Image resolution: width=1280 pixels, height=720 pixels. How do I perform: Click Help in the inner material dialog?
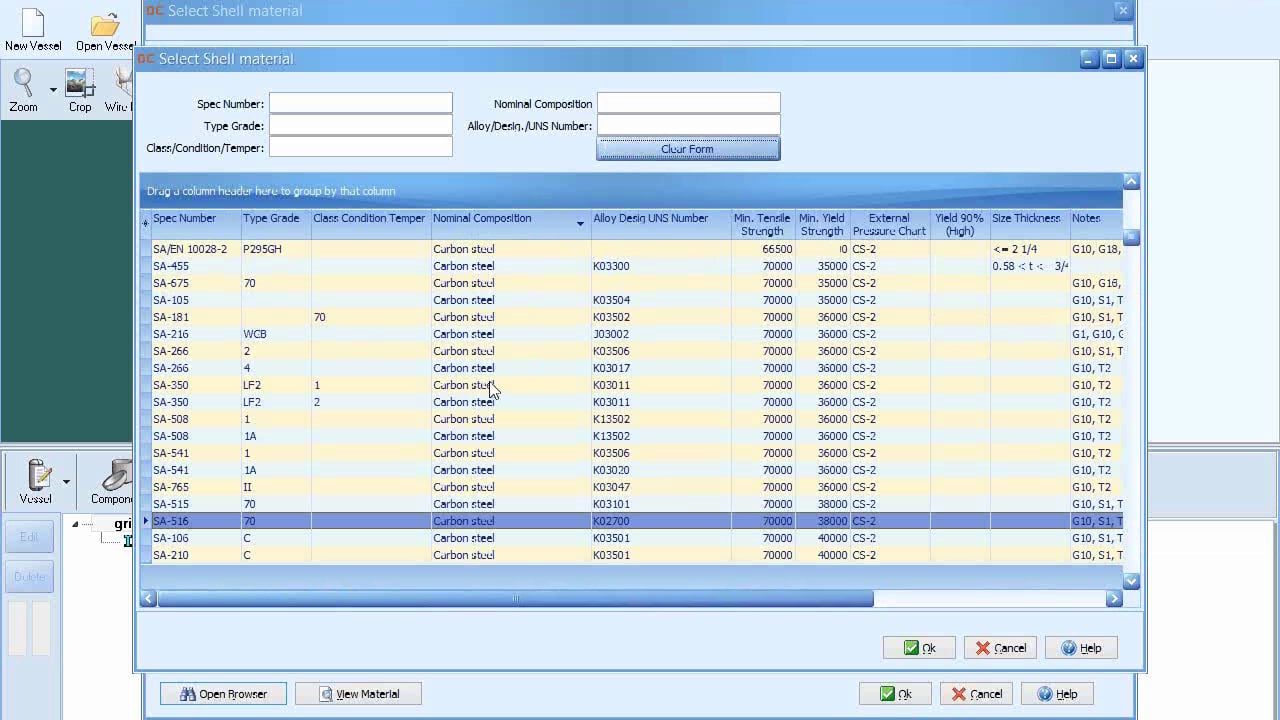pyautogui.click(x=1080, y=648)
